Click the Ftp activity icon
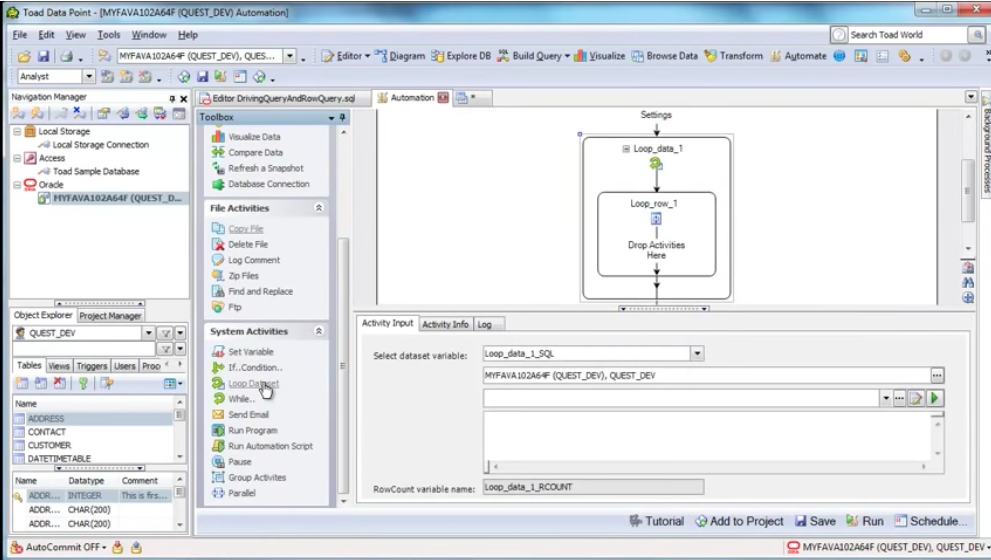The width and height of the screenshot is (991, 560). pyautogui.click(x=219, y=307)
